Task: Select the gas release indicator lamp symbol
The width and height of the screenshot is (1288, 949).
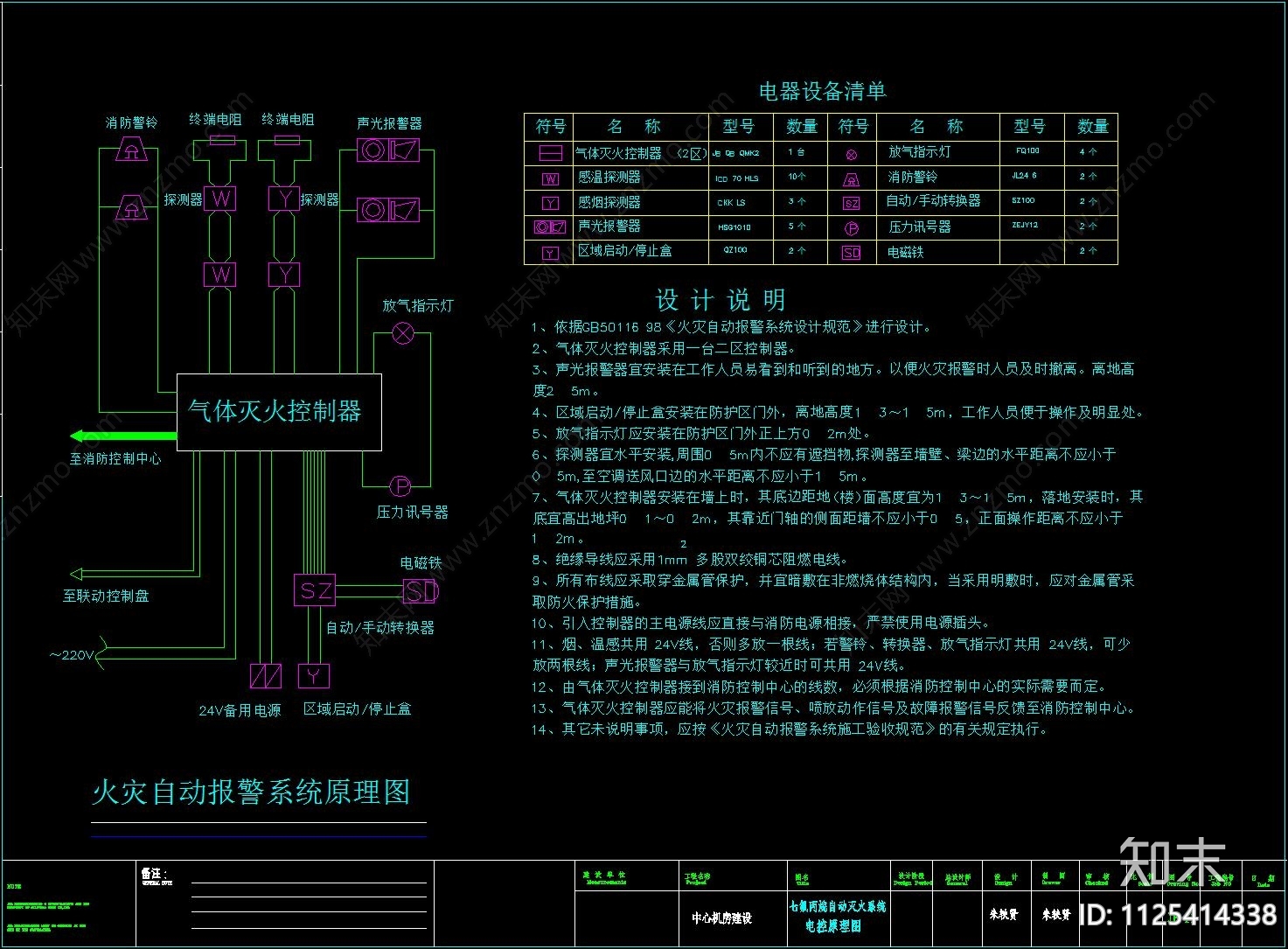Action: 403,333
